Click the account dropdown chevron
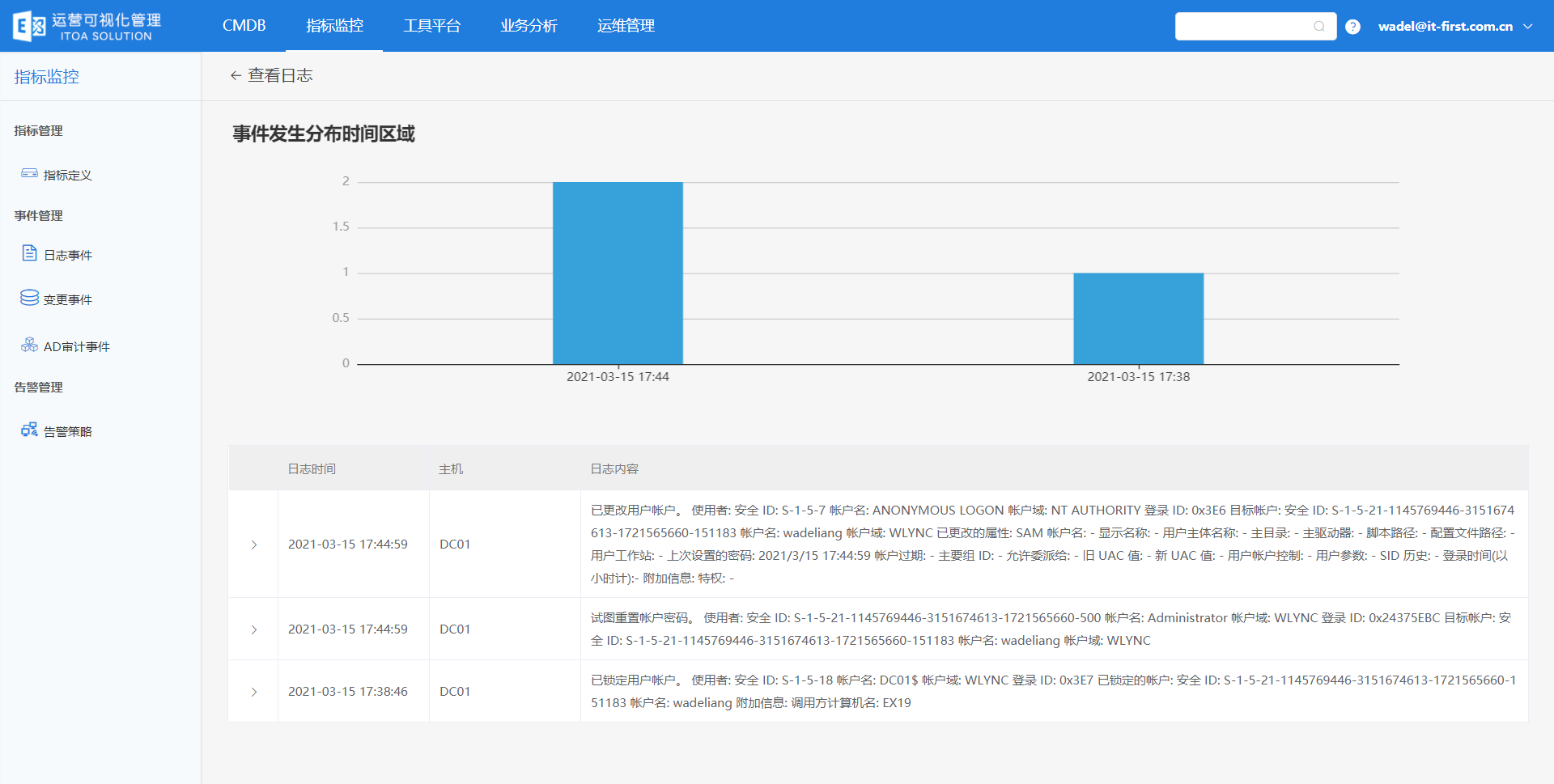The width and height of the screenshot is (1554, 784). pos(1528,27)
